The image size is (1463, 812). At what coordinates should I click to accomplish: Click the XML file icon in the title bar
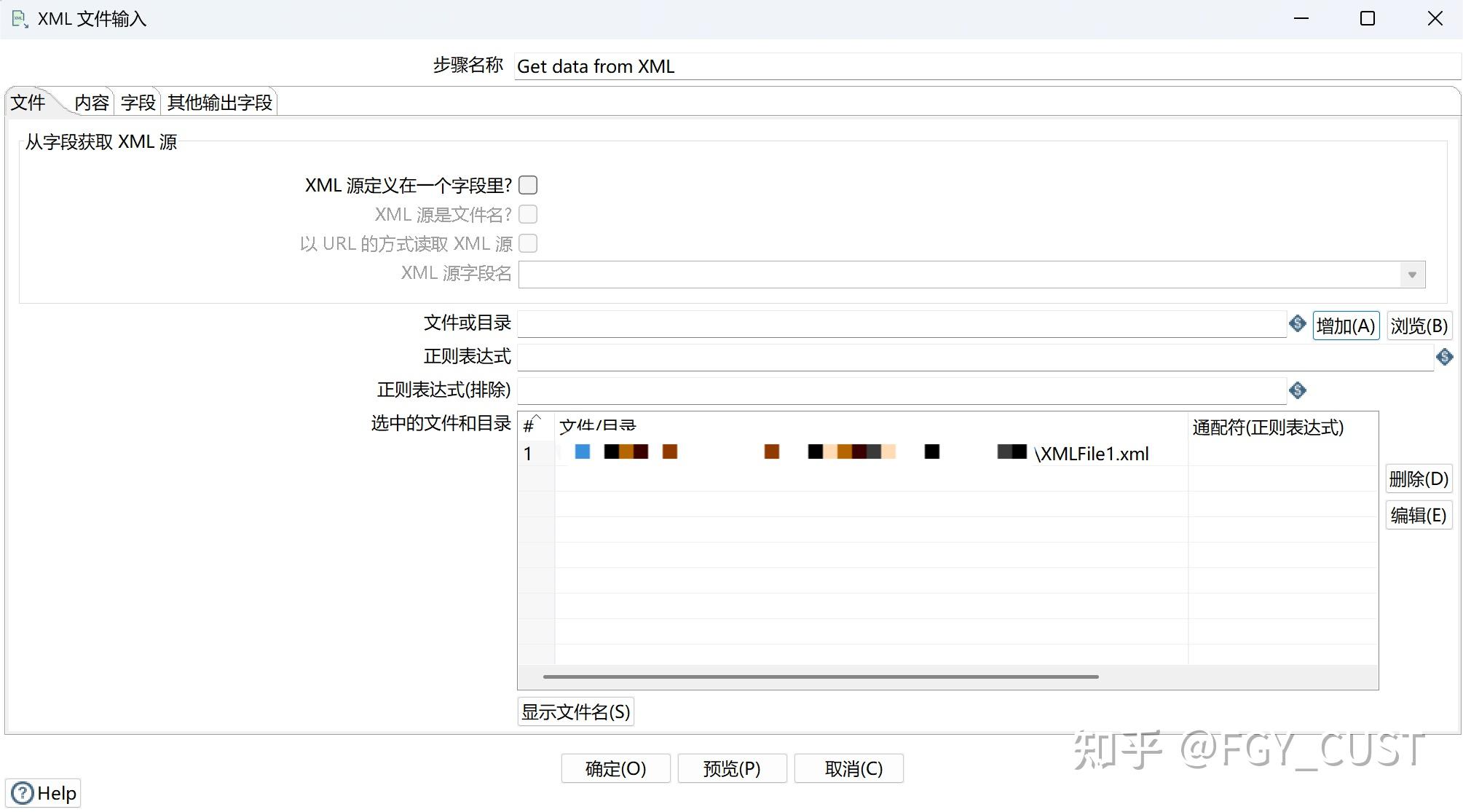pos(18,18)
